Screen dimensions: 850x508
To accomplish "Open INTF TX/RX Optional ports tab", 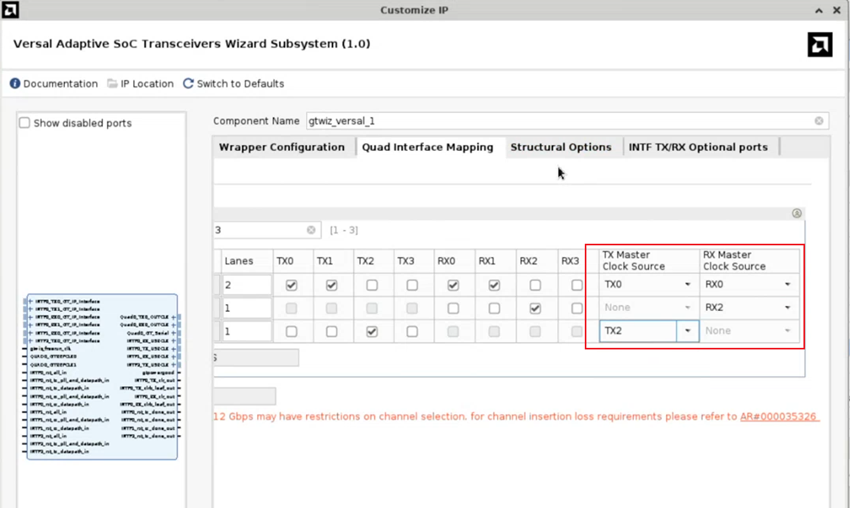I will pos(698,147).
